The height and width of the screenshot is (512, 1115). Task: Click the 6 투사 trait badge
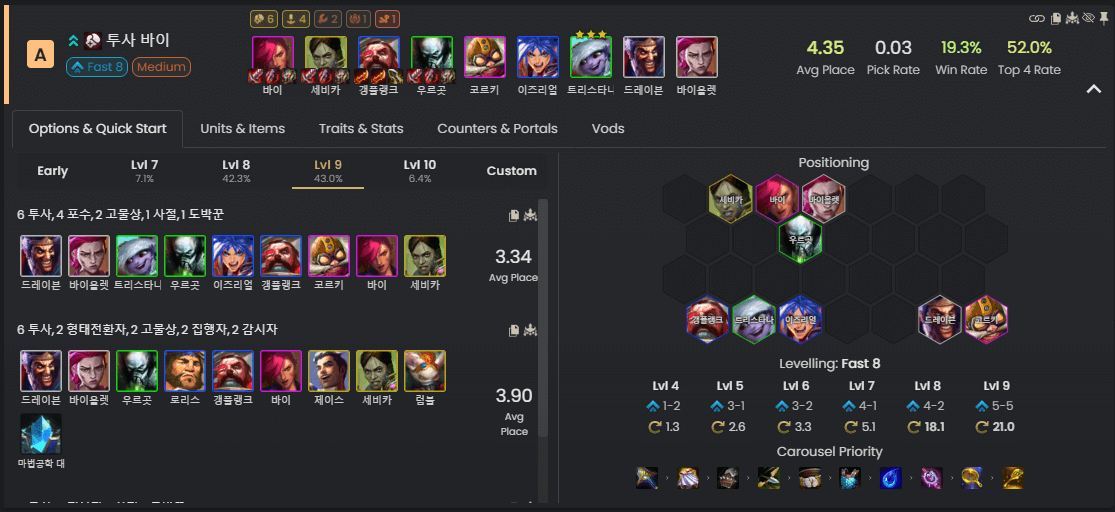click(266, 18)
